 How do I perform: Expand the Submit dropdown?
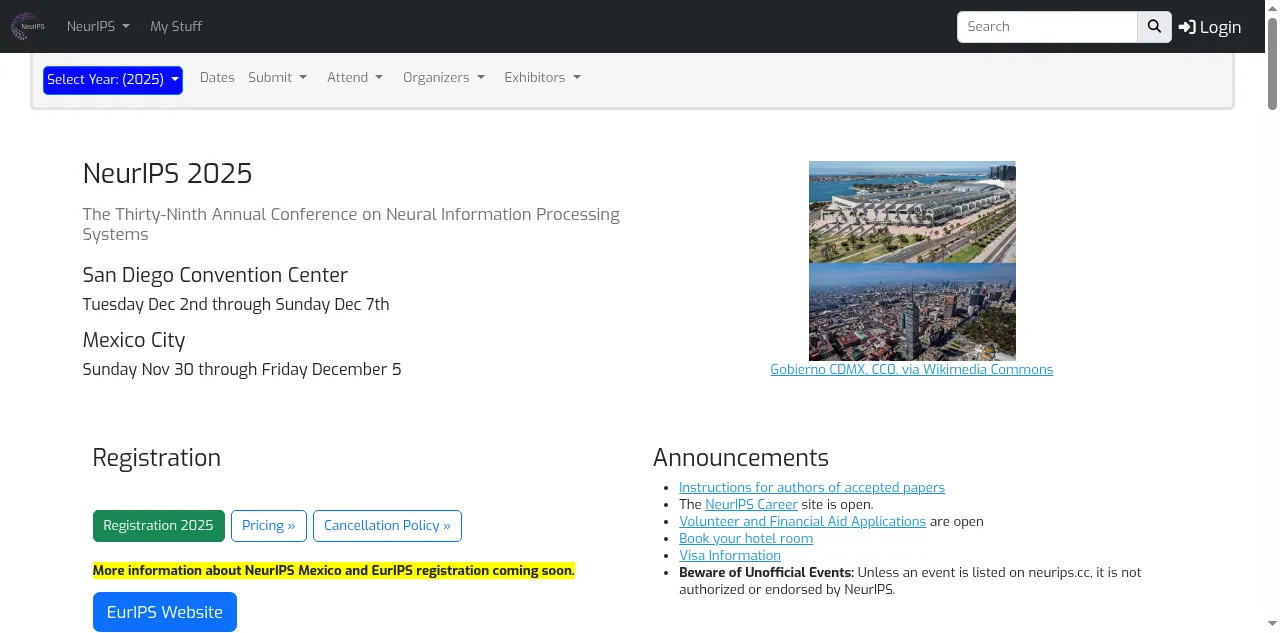pos(277,78)
